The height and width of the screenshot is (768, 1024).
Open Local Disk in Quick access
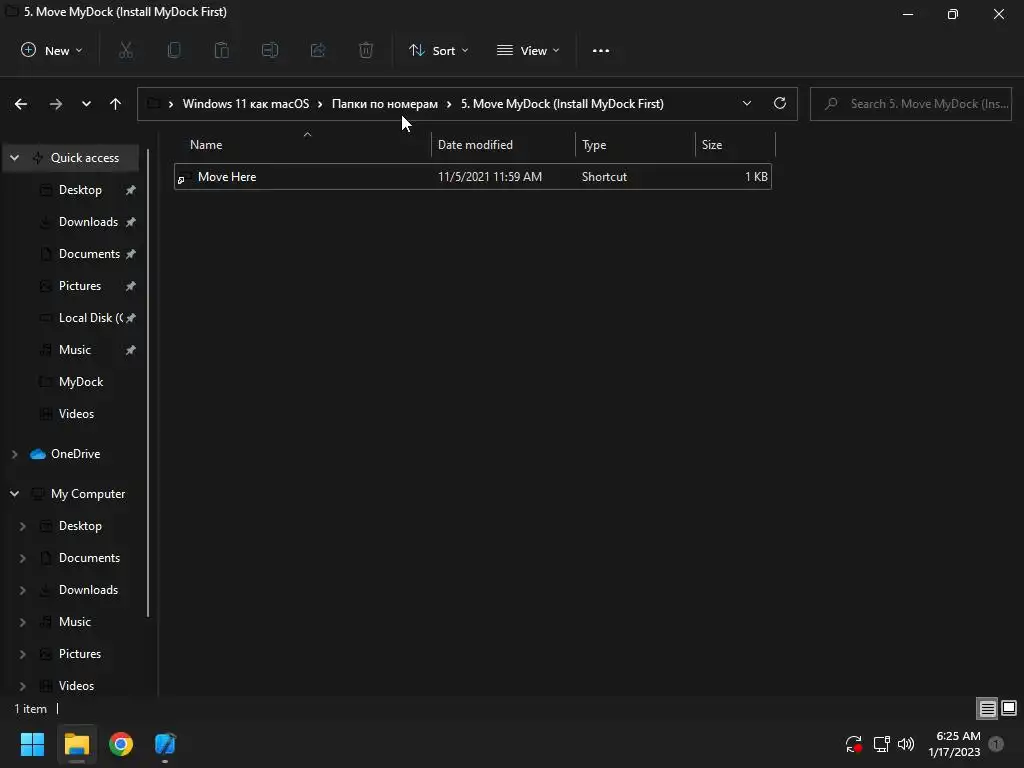click(91, 318)
